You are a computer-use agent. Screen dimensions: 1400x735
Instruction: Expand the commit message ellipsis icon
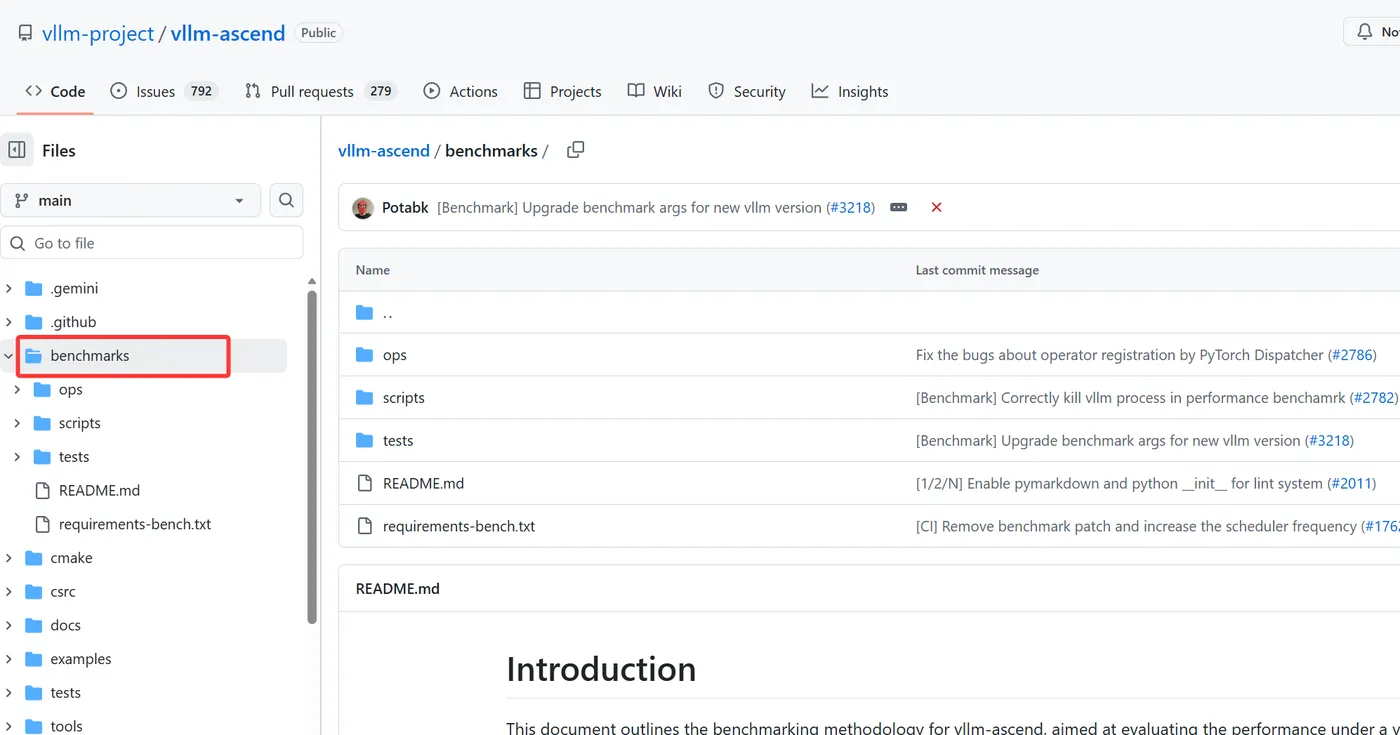(x=899, y=207)
